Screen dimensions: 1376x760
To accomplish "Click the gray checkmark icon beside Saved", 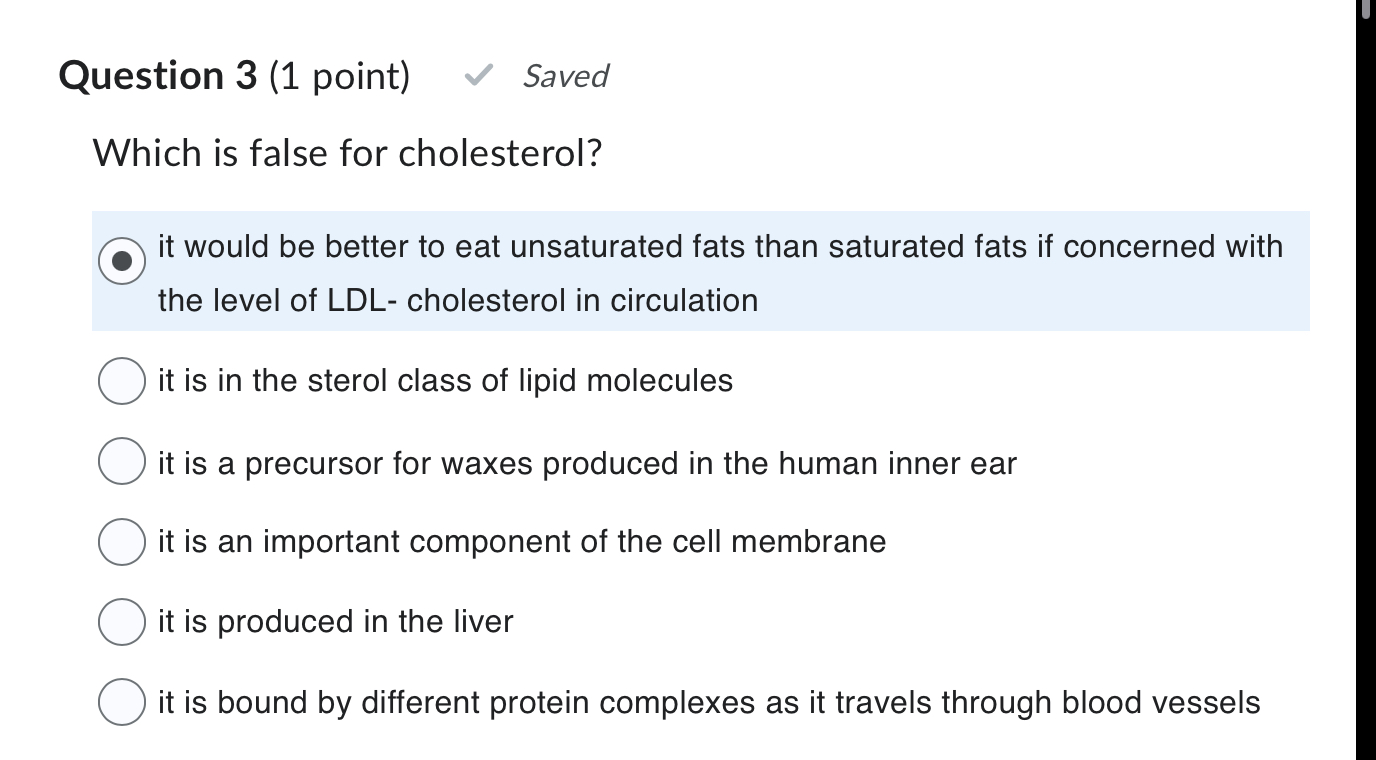I will coord(480,76).
